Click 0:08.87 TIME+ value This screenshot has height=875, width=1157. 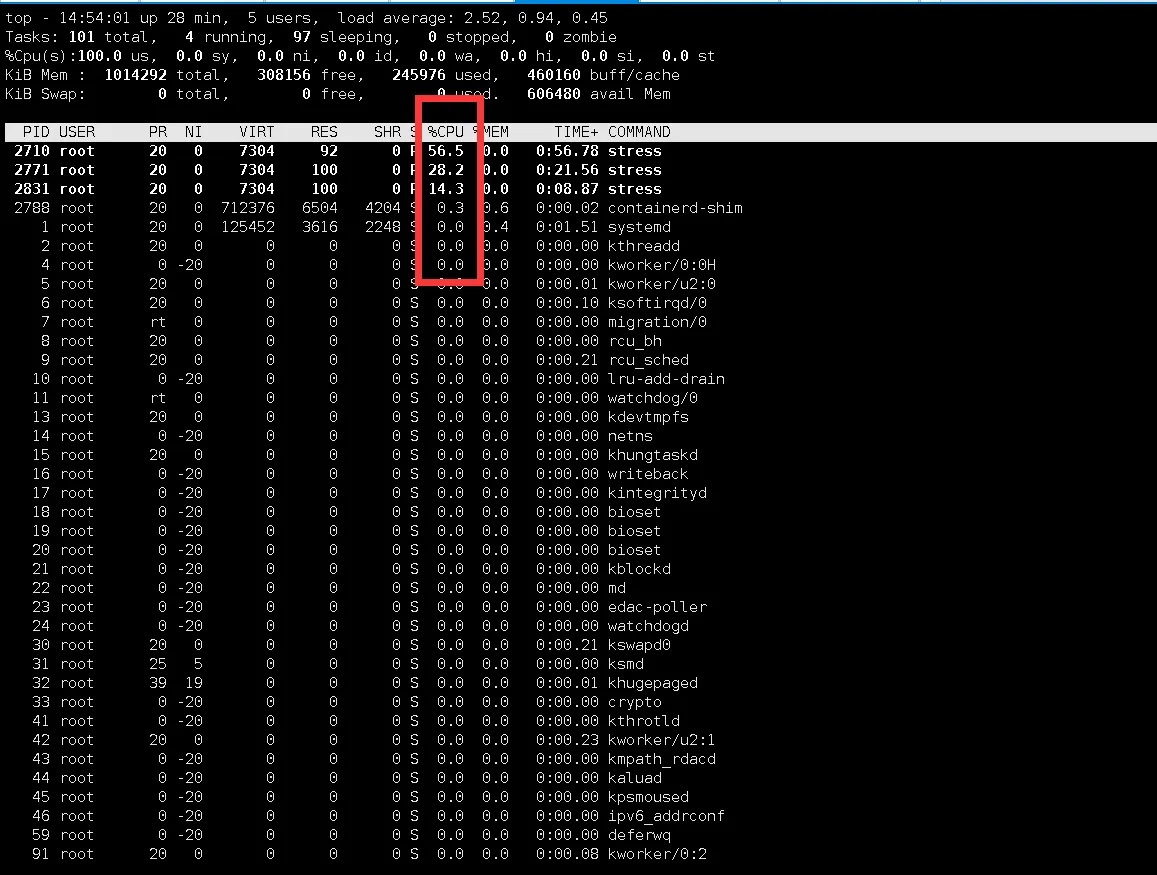click(567, 190)
